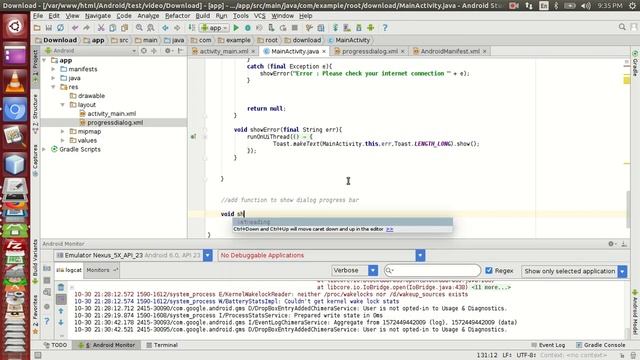Image resolution: width=640 pixels, height=360 pixels.
Task: Click the Undo arrow in toolbar
Action: coord(75,28)
